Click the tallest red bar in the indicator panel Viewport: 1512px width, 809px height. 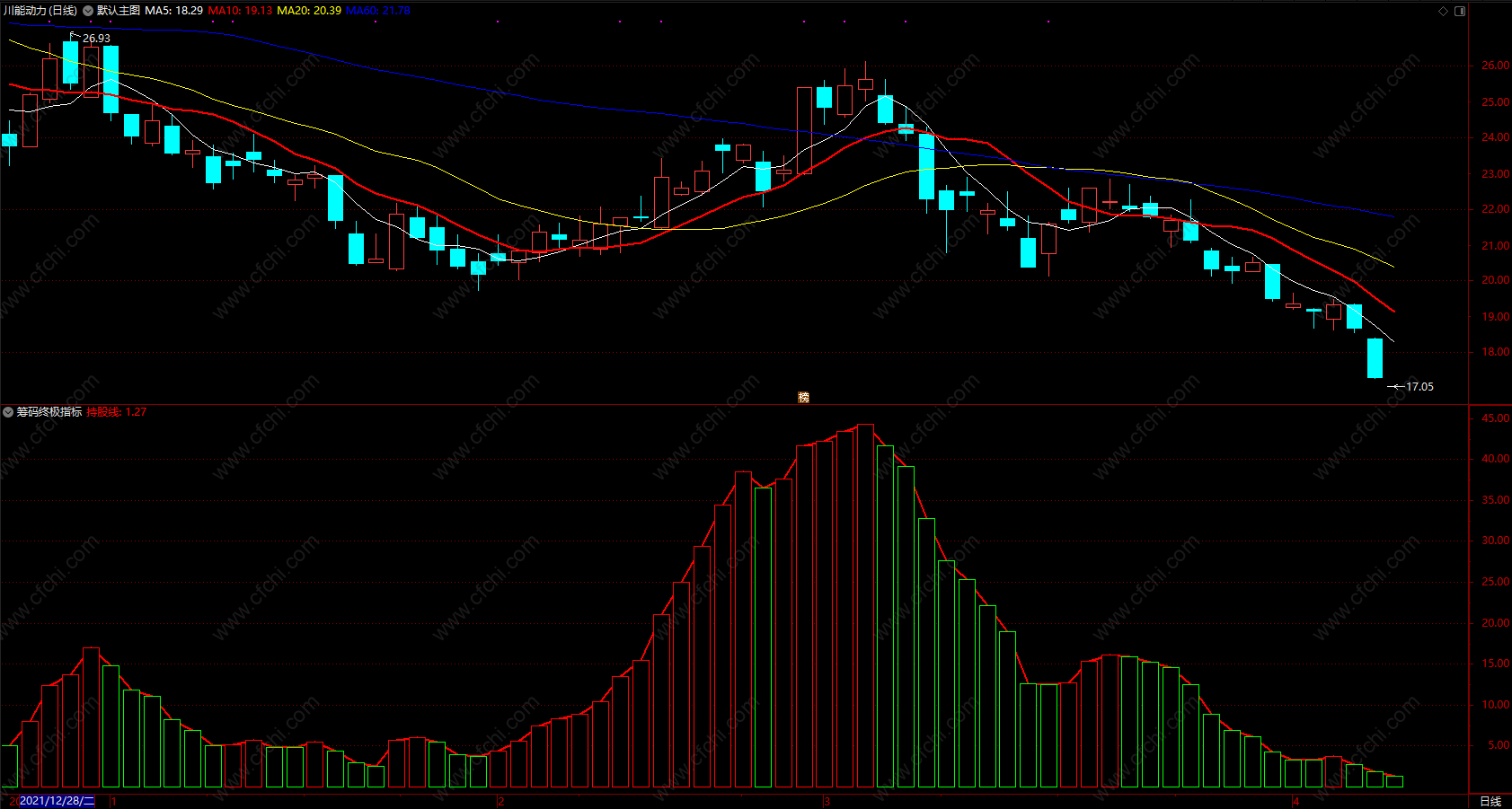coord(865,606)
